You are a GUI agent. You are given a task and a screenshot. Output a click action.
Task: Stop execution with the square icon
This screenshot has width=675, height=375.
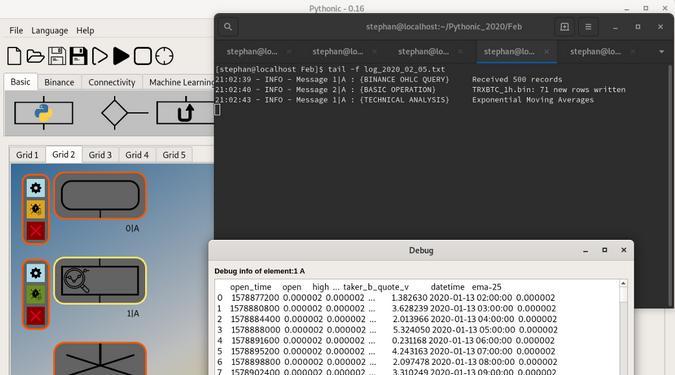click(142, 56)
